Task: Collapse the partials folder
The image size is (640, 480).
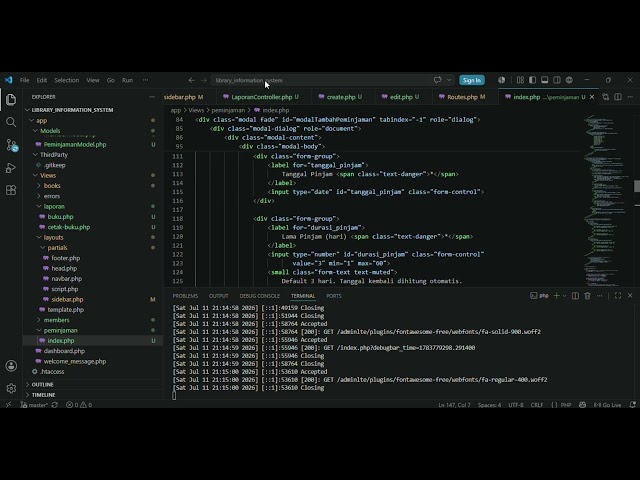Action: click(57, 248)
